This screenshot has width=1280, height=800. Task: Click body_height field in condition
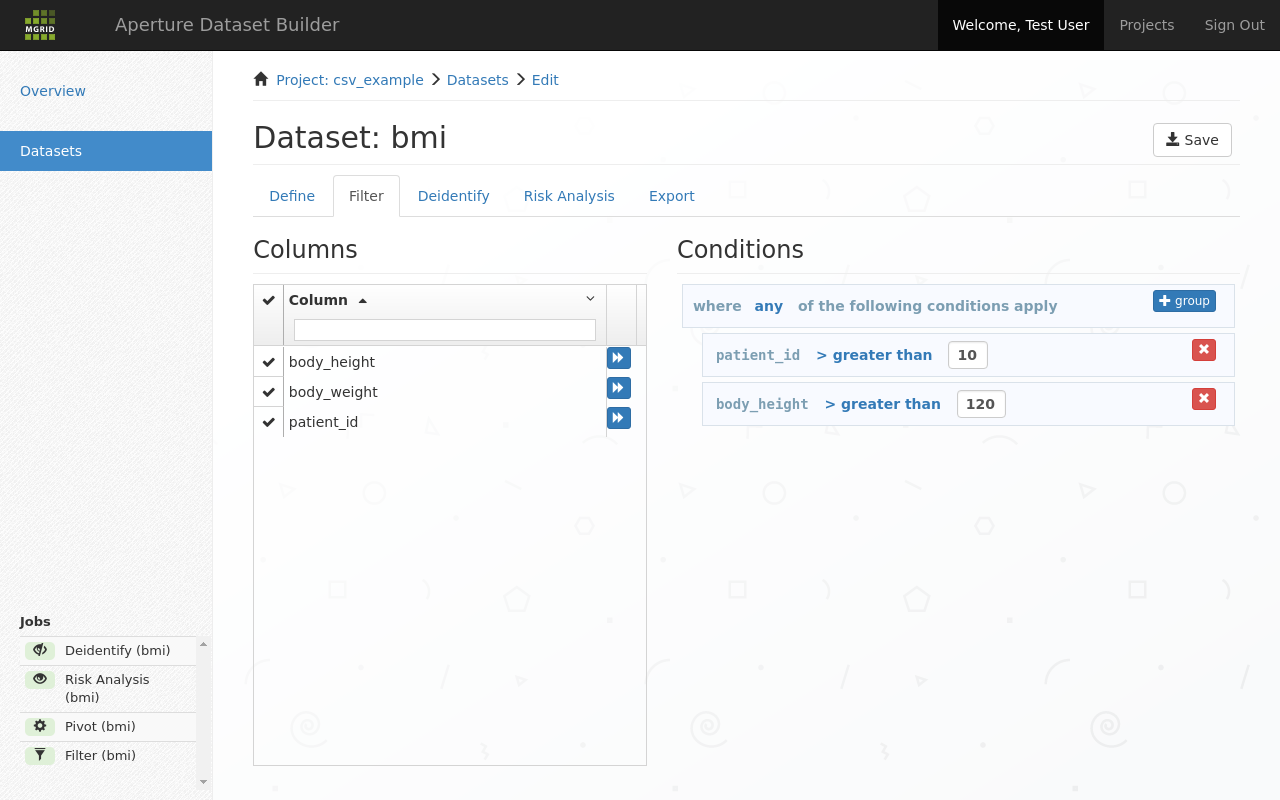tap(762, 404)
